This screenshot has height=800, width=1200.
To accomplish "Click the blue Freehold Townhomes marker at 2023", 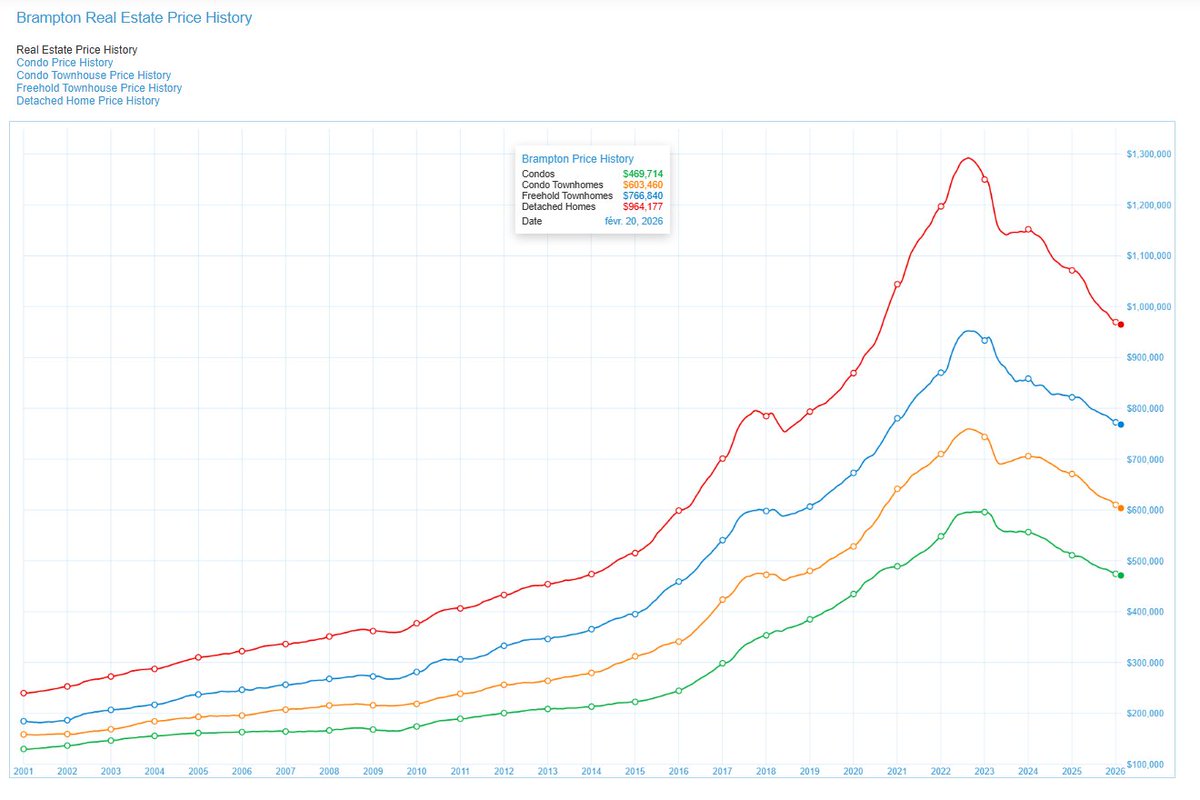I will 985,341.
